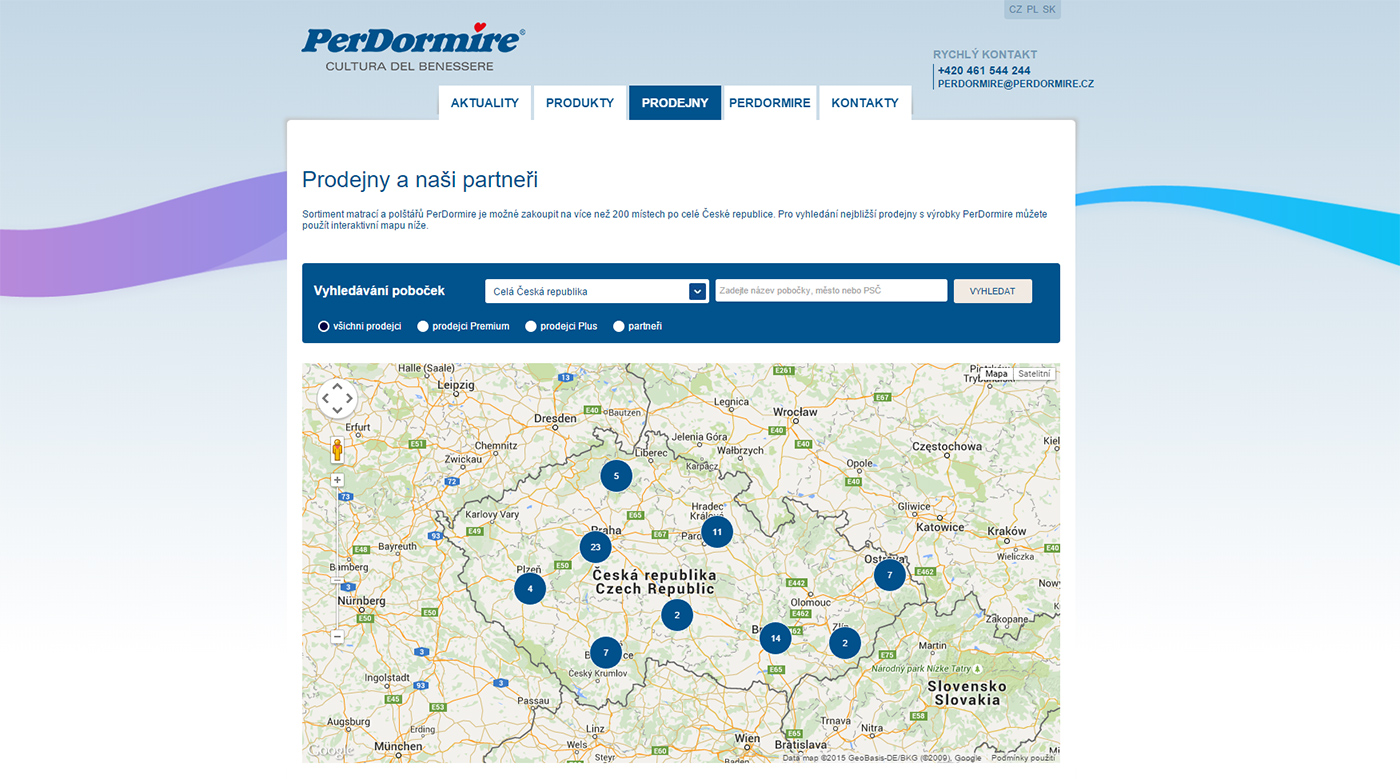Click the 'Kraków' label on the map

pos(1007,532)
